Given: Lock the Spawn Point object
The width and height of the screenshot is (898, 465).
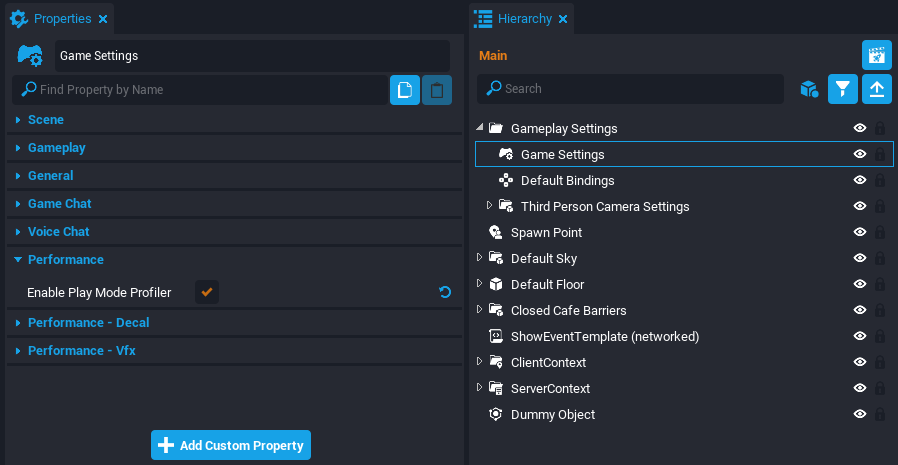Looking at the screenshot, I should tap(880, 233).
